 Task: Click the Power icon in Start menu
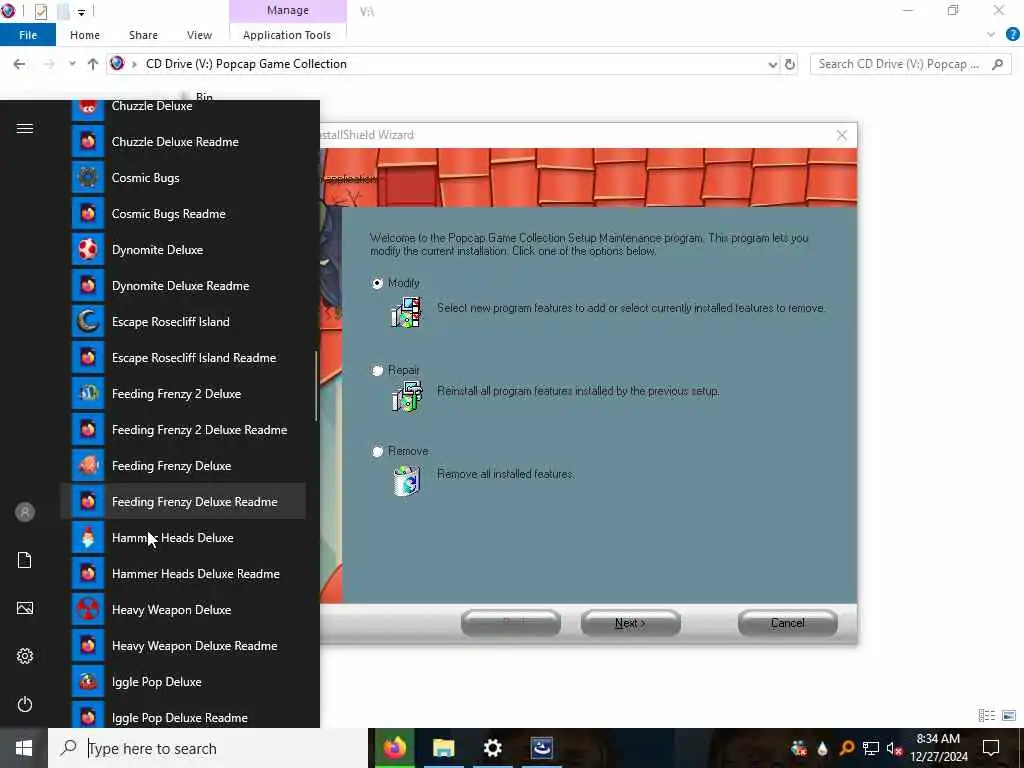[x=25, y=704]
